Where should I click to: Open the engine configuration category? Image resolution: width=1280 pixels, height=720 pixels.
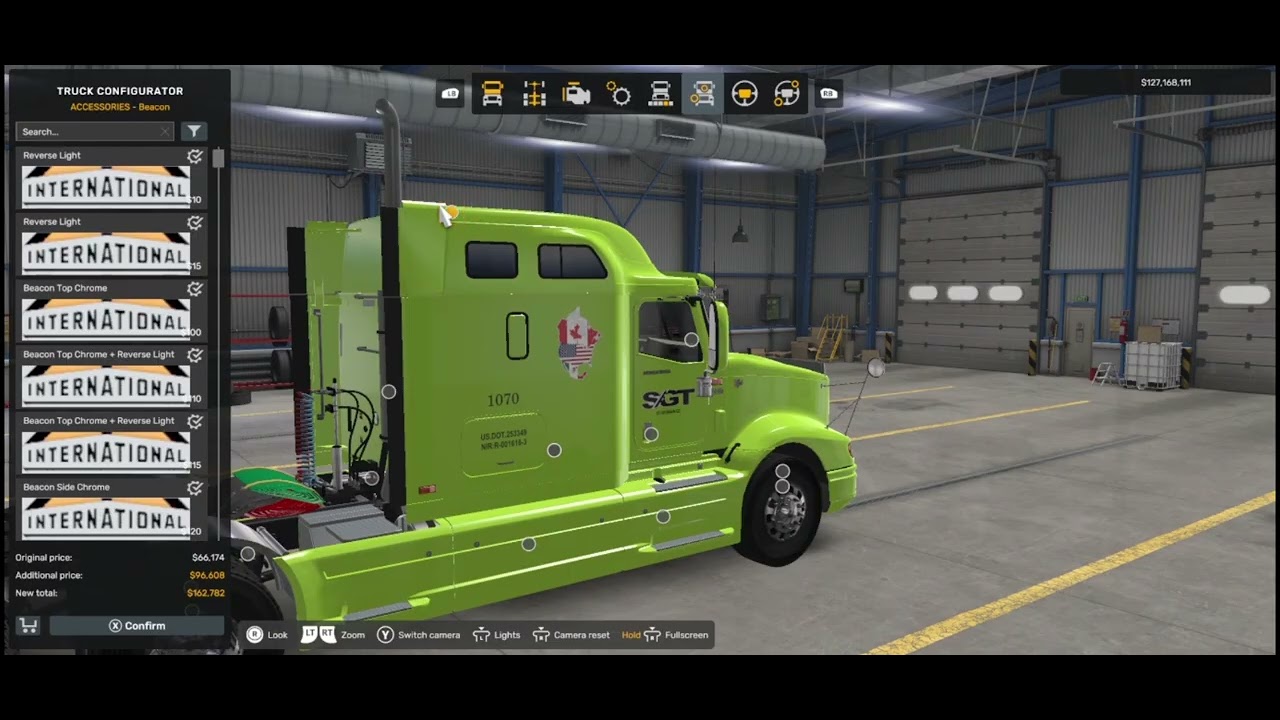pos(576,94)
